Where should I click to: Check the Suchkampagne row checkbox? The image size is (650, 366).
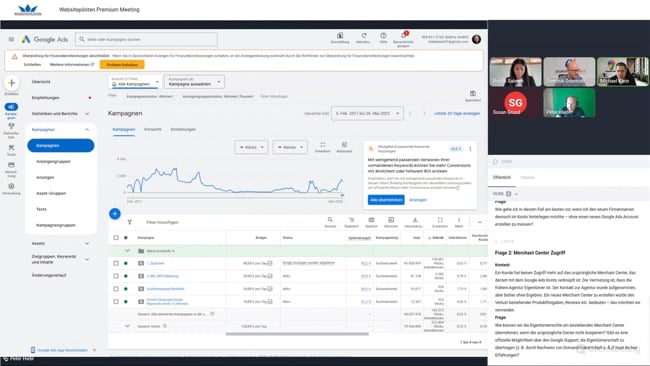[x=116, y=289]
